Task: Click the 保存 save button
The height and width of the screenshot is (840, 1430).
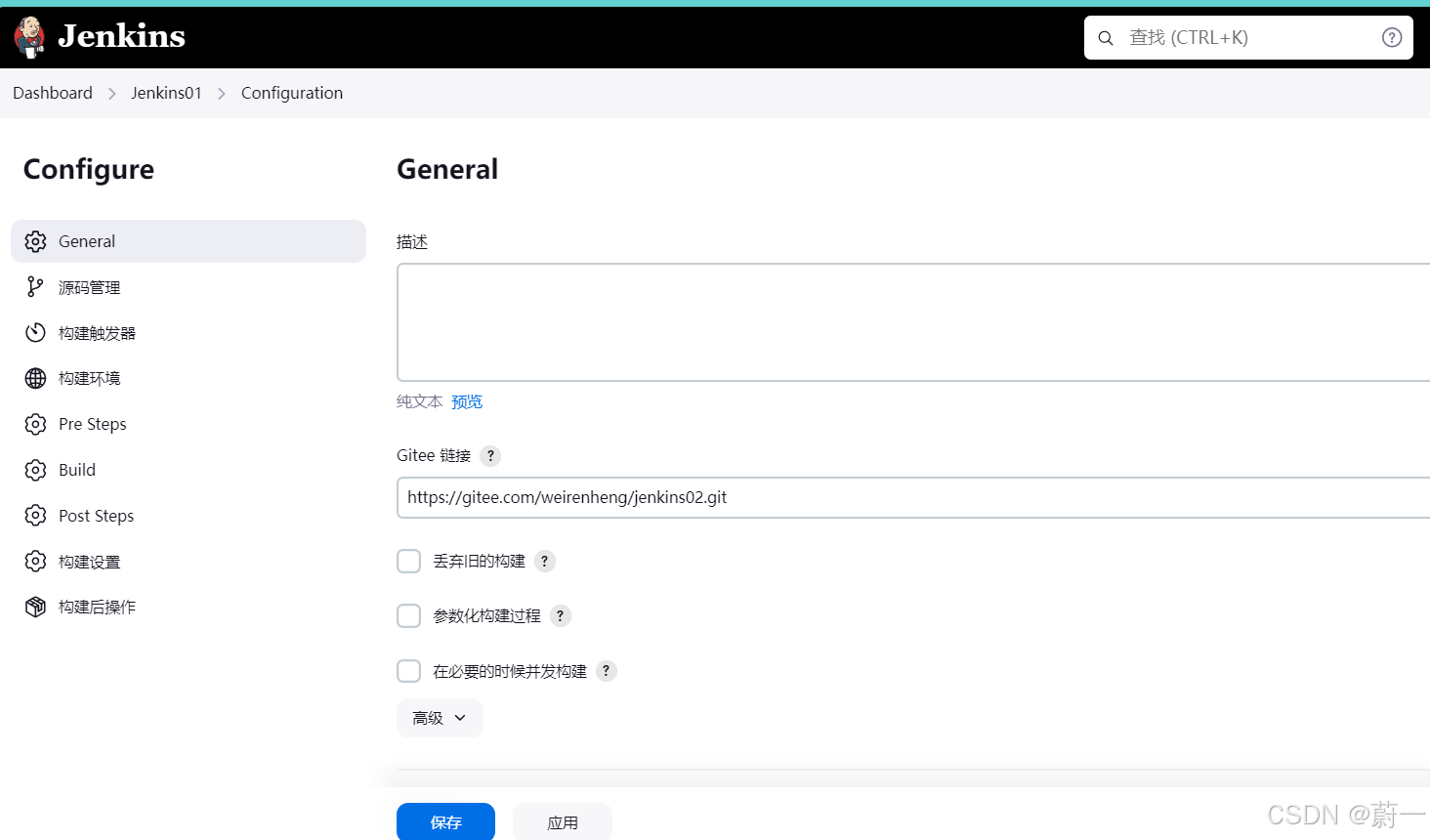Action: pyautogui.click(x=445, y=822)
